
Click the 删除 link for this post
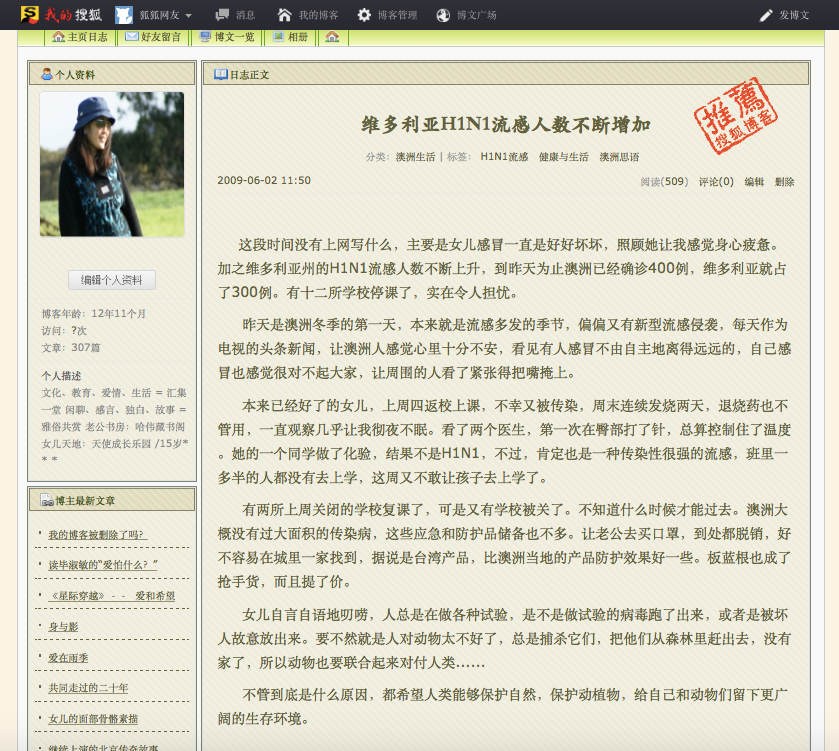[x=784, y=182]
